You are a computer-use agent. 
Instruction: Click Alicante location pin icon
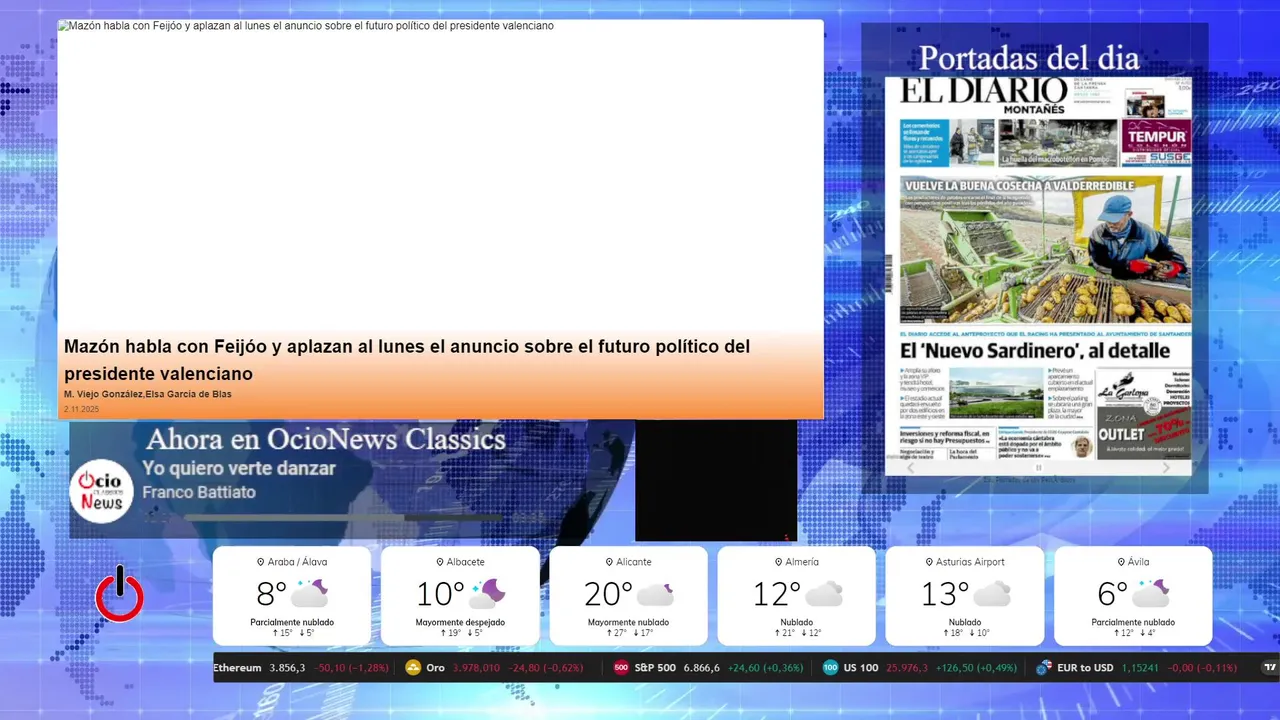click(x=611, y=562)
